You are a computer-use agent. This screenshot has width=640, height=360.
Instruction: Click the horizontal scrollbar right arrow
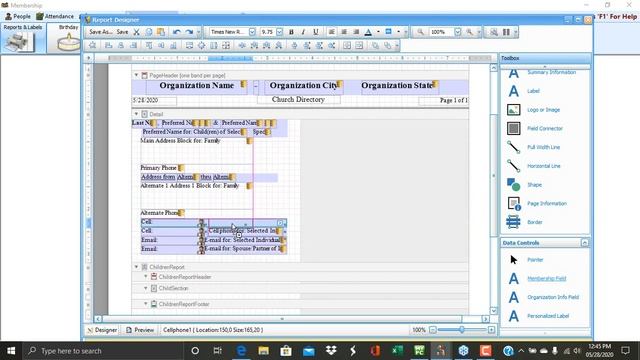485,319
